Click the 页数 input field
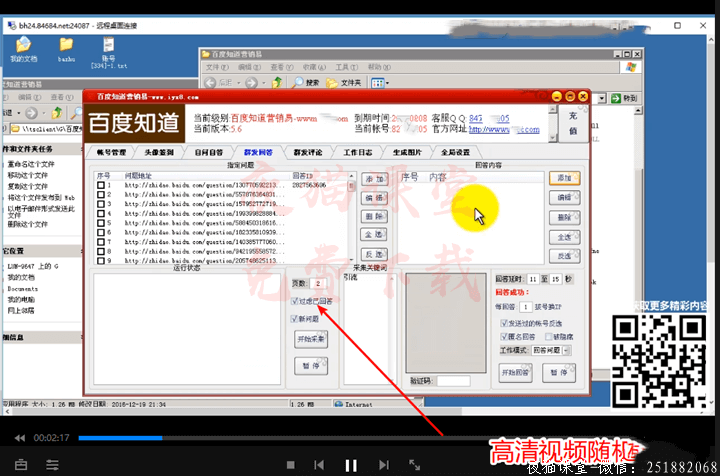 [318, 283]
